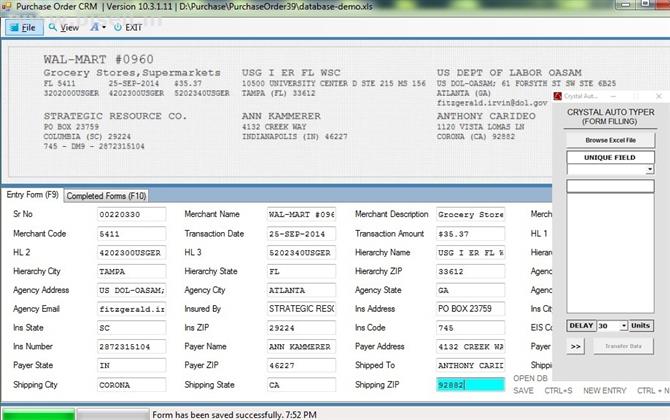The height and width of the screenshot is (420, 670).
Task: Select the Hierarchy City field TAMPA
Action: point(131,271)
